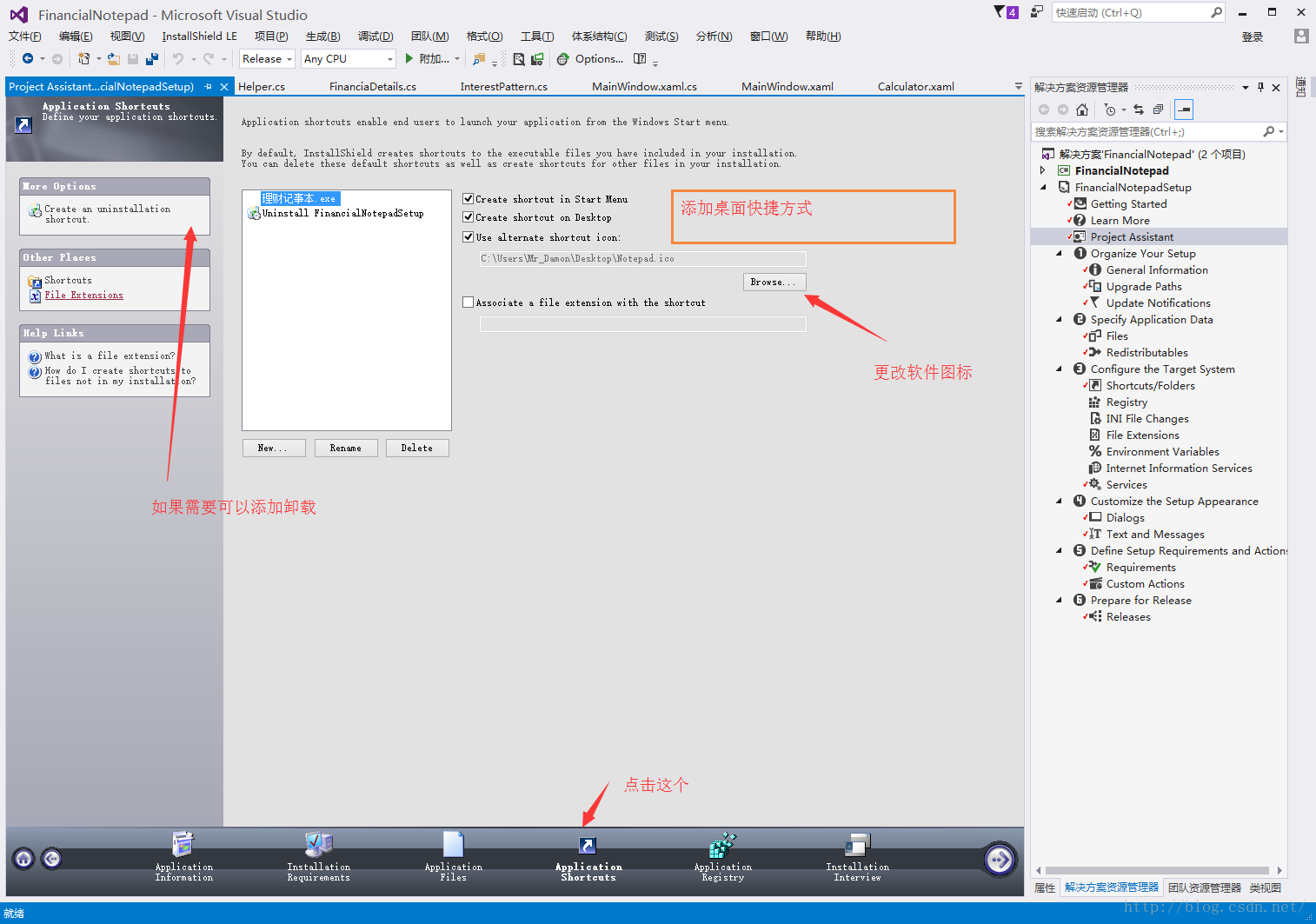1316x924 pixels.
Task: Enable Associate a file extension checkbox
Action: pos(469,302)
